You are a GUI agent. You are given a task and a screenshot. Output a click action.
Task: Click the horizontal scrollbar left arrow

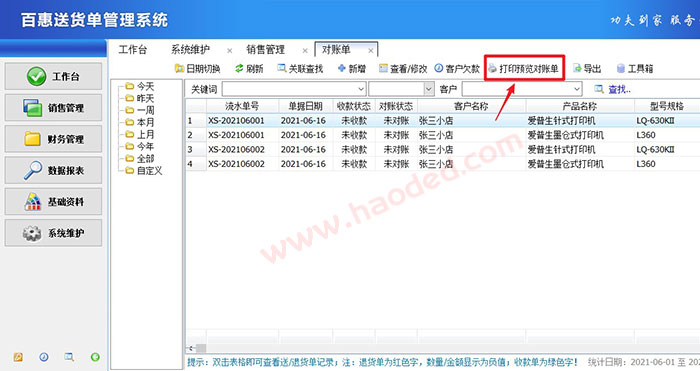point(191,348)
